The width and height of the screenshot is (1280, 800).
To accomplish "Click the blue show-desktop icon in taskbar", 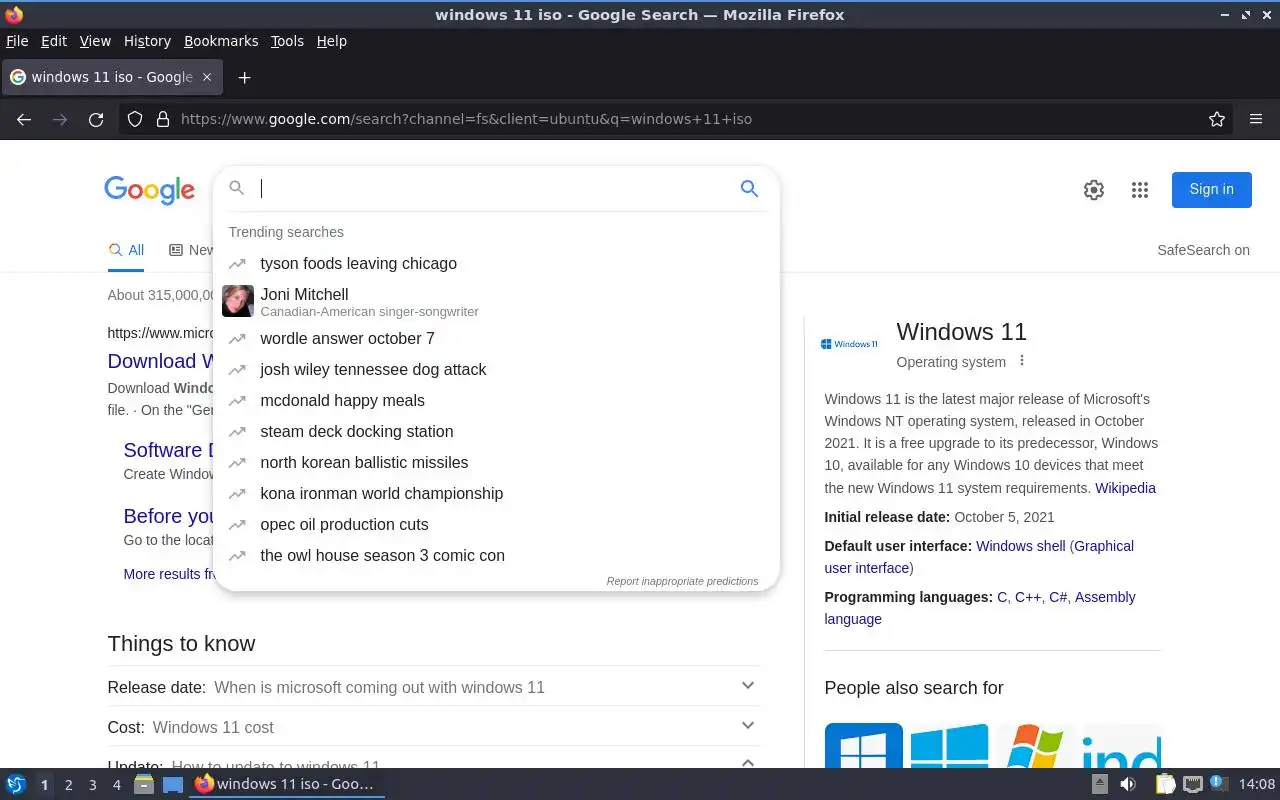I will coord(173,784).
